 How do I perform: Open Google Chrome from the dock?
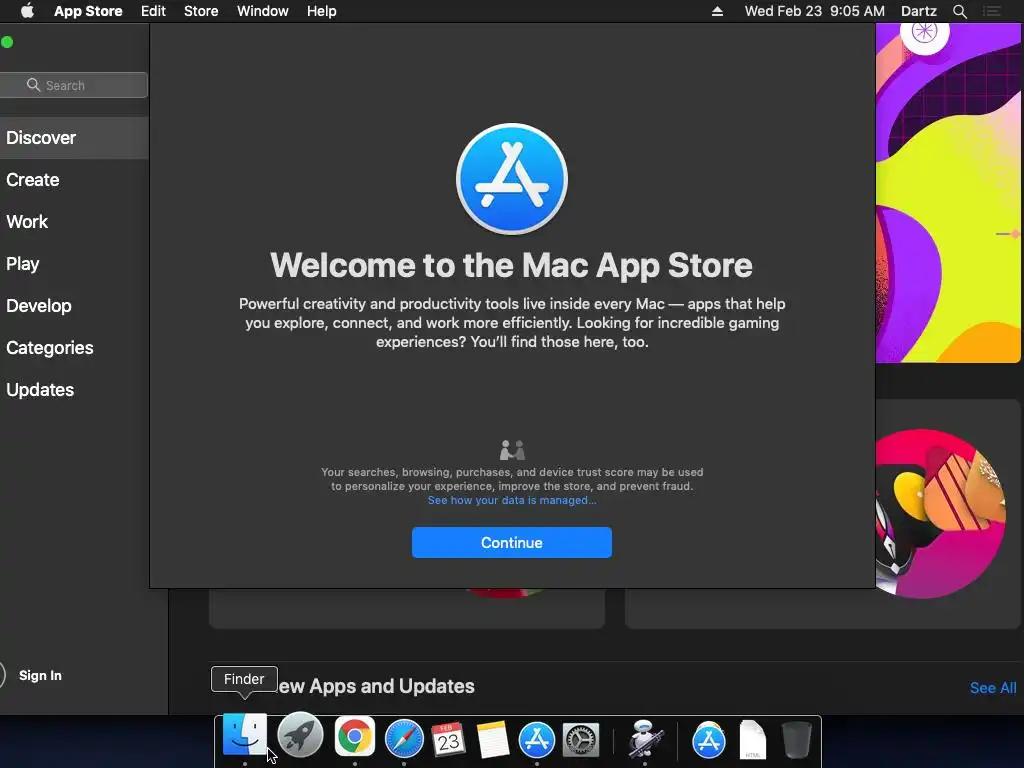pos(355,737)
